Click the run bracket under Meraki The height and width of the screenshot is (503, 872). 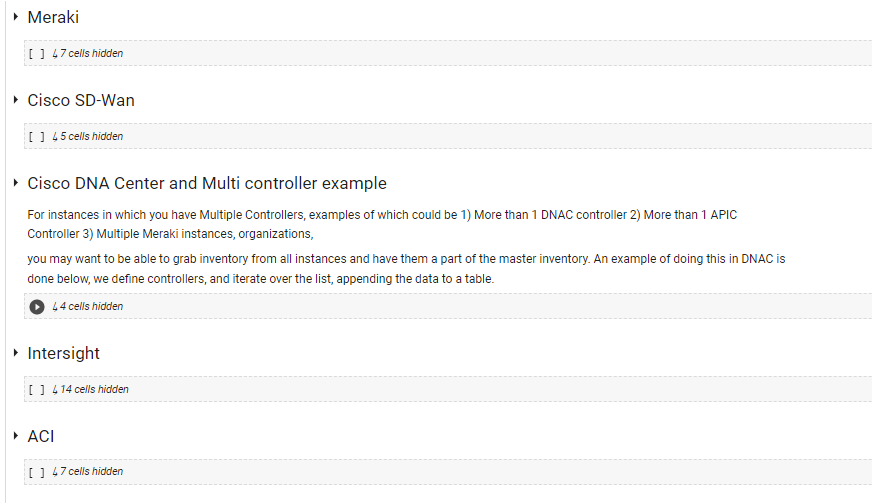37,54
